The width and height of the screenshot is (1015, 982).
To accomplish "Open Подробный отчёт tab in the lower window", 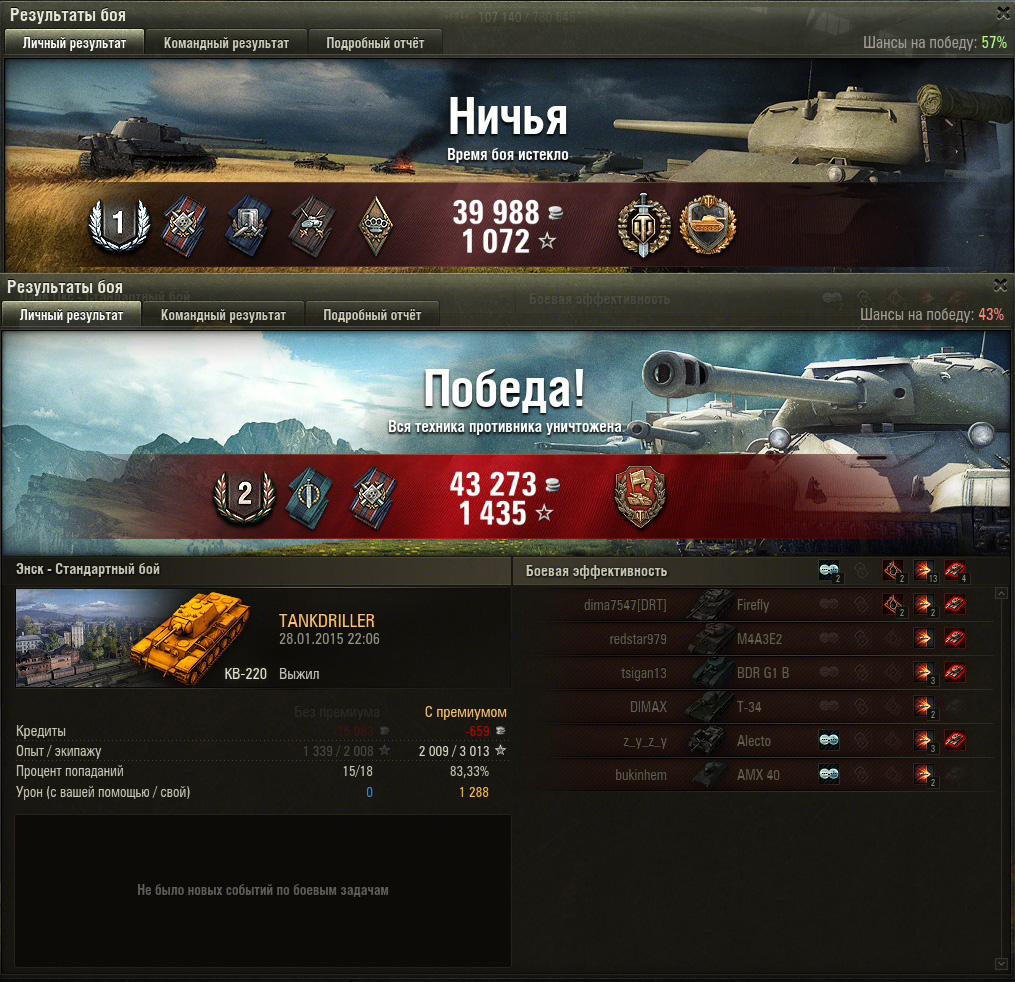I will [372, 315].
